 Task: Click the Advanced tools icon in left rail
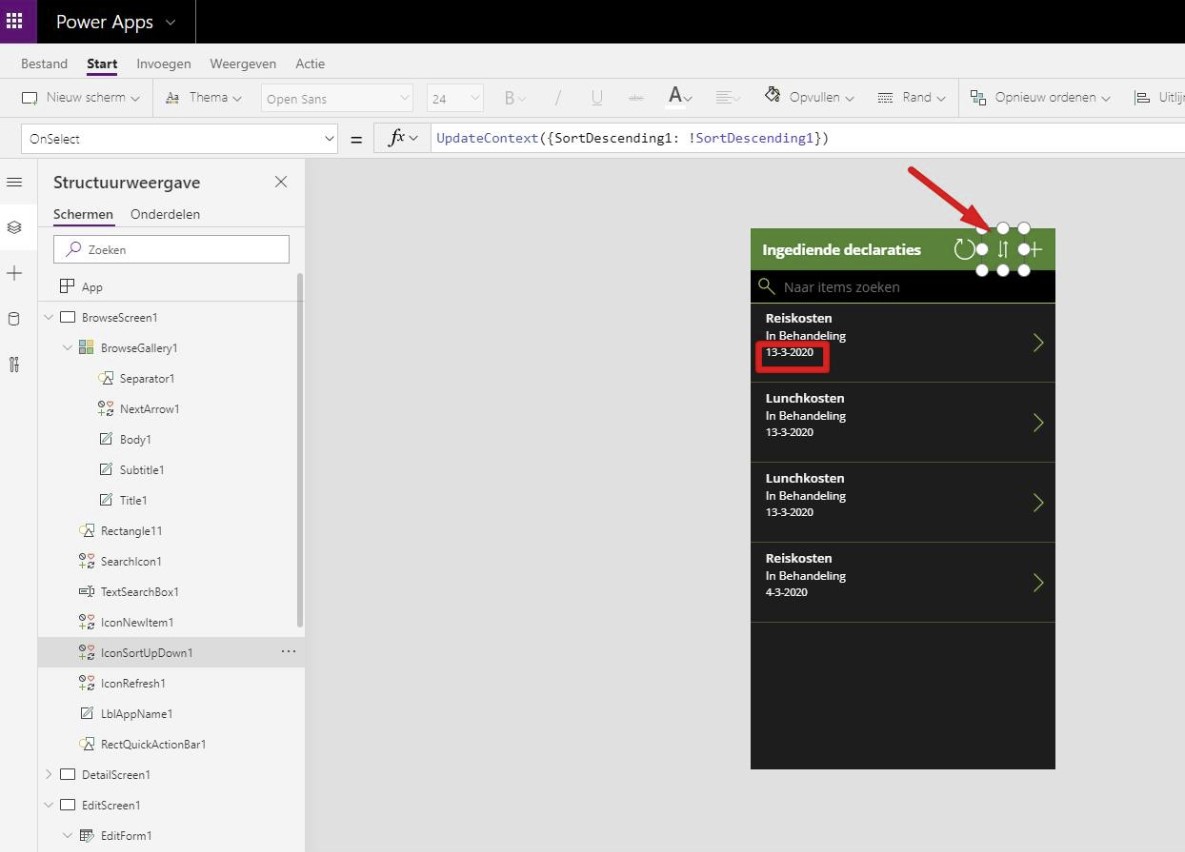15,364
